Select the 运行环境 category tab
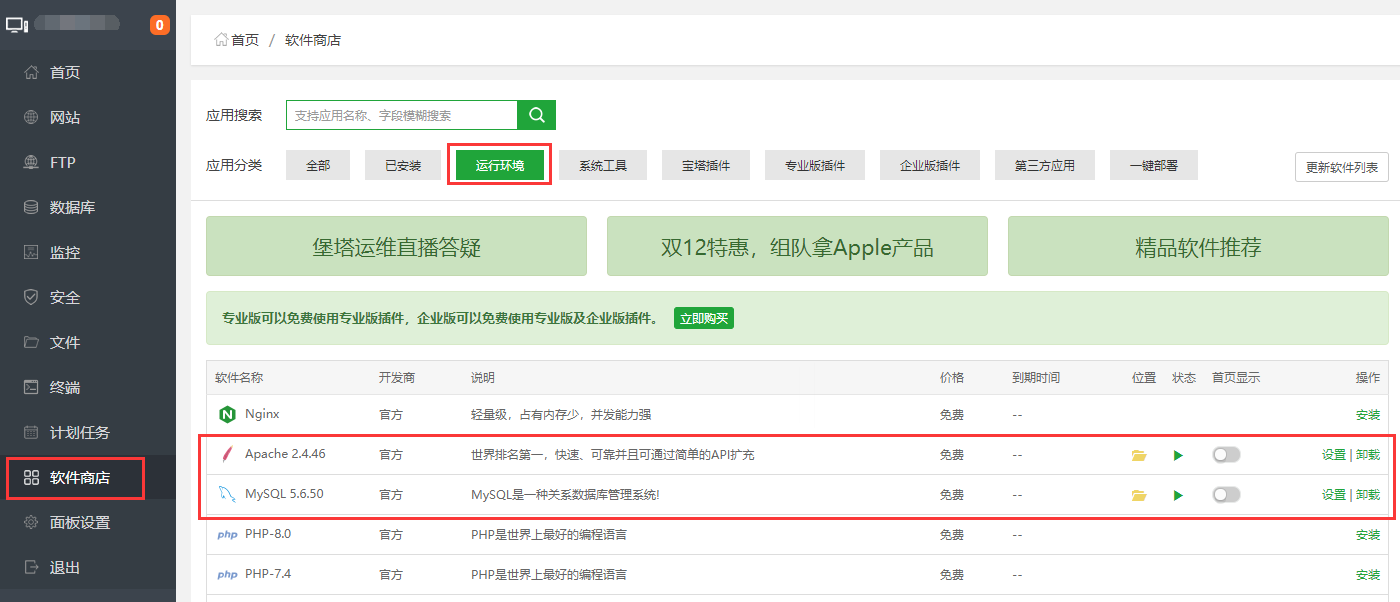 click(x=500, y=165)
